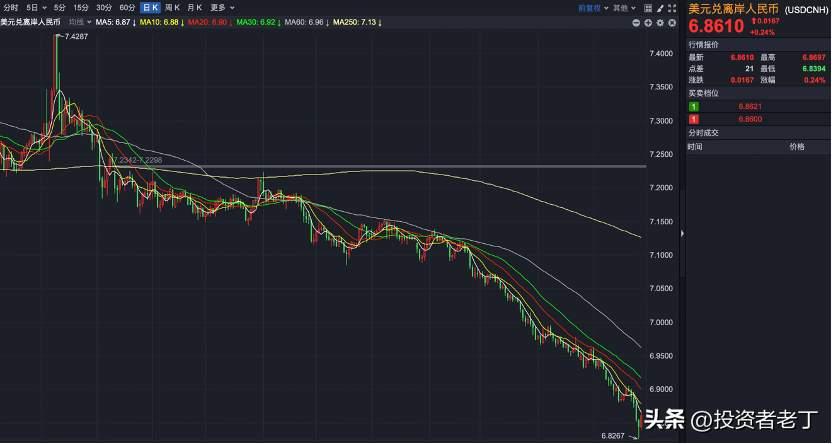Click the 7.0000 price axis label

pos(660,322)
